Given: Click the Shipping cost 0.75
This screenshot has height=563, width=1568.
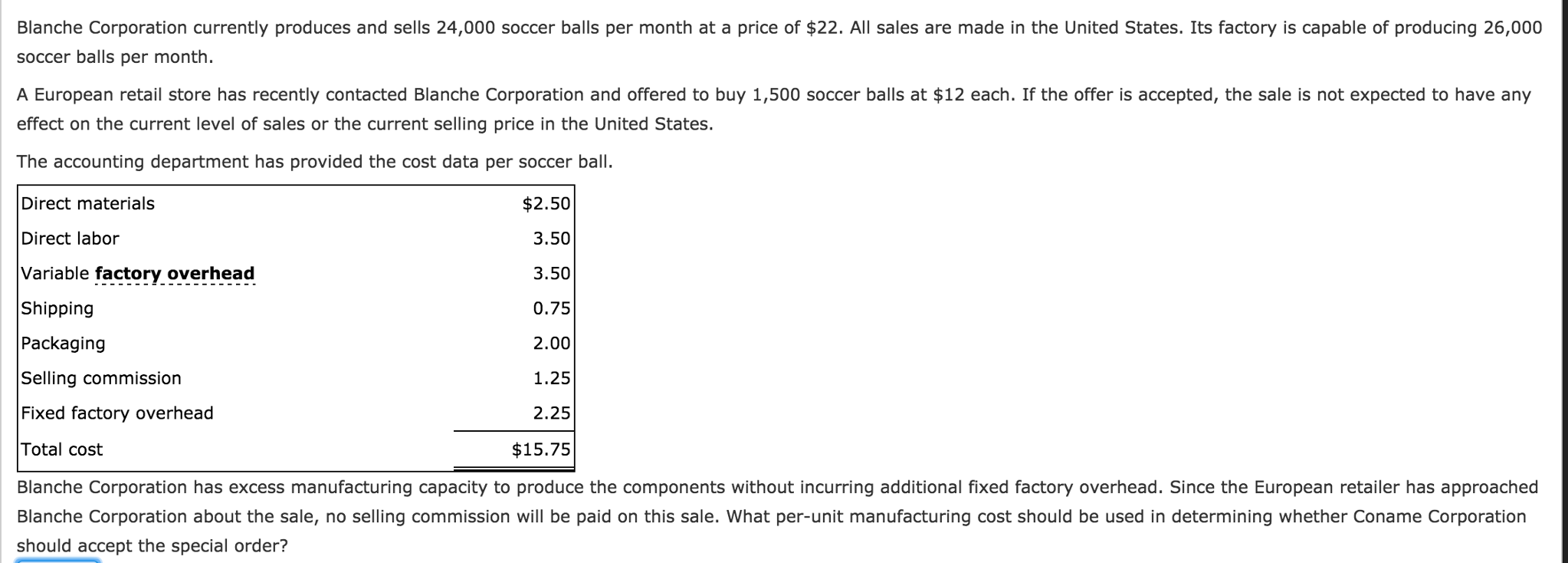Looking at the screenshot, I should (552, 308).
